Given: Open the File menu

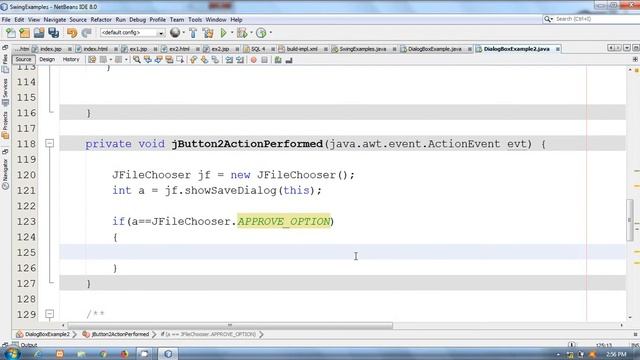Looking at the screenshot, I should (6, 20).
